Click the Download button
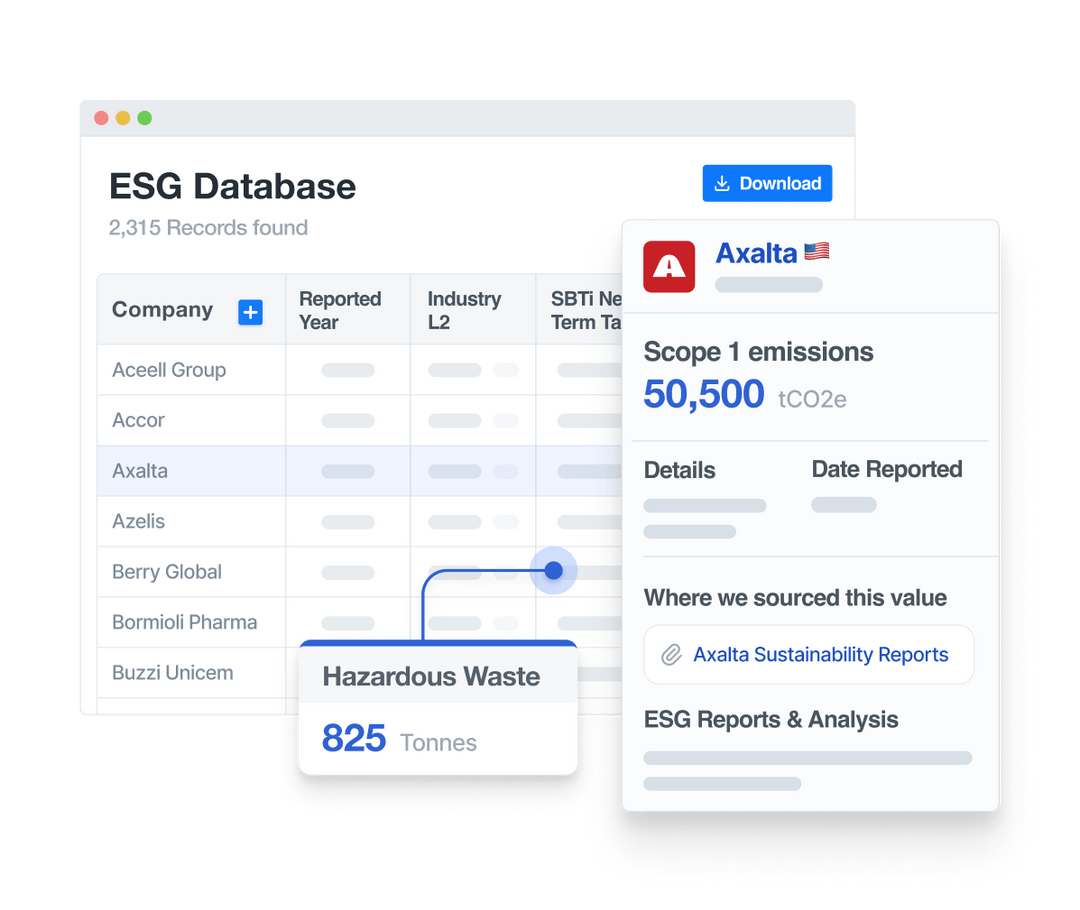 (767, 183)
